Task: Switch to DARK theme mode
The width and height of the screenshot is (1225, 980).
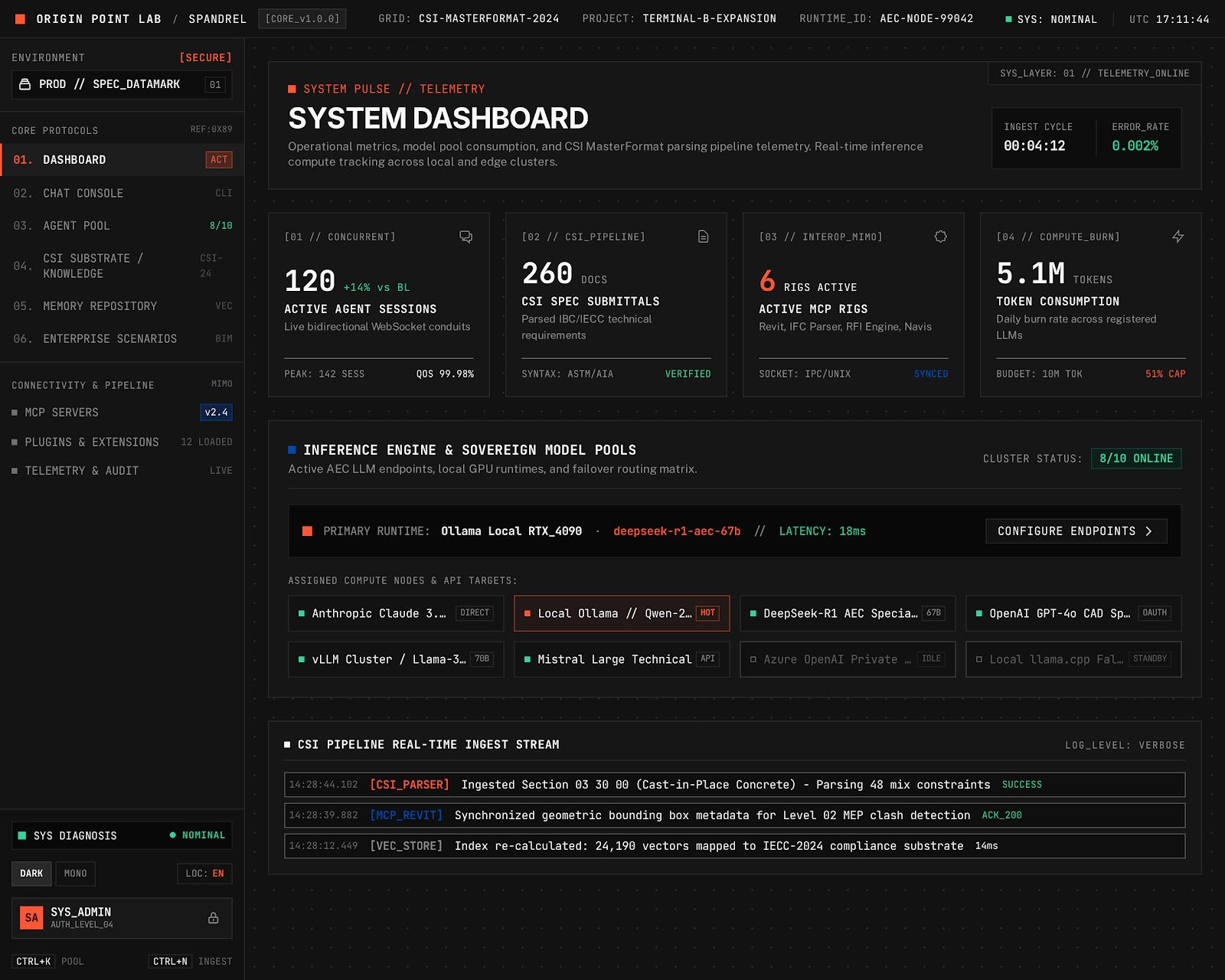Action: click(x=31, y=874)
